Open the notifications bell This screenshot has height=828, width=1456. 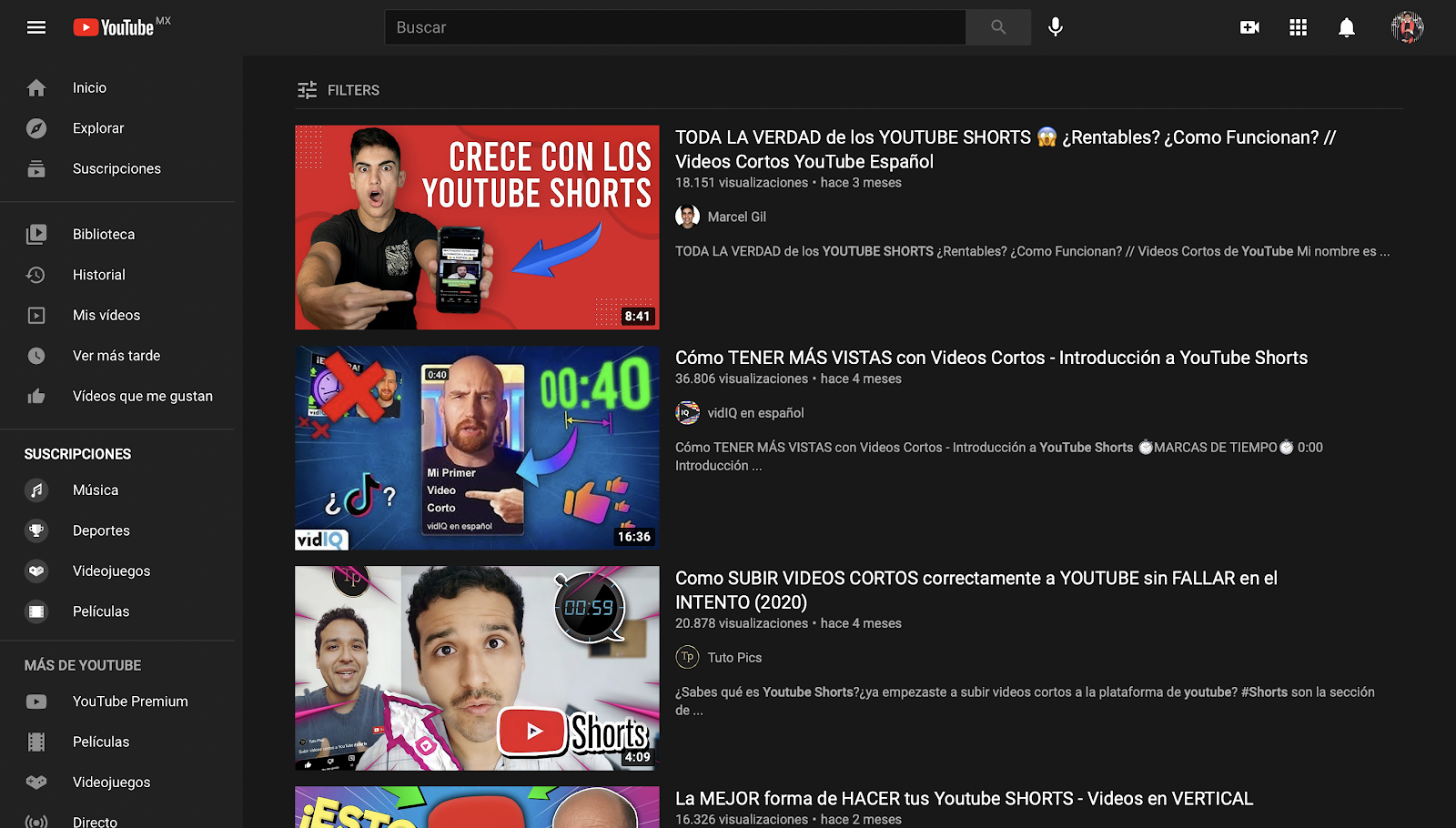coord(1347,27)
